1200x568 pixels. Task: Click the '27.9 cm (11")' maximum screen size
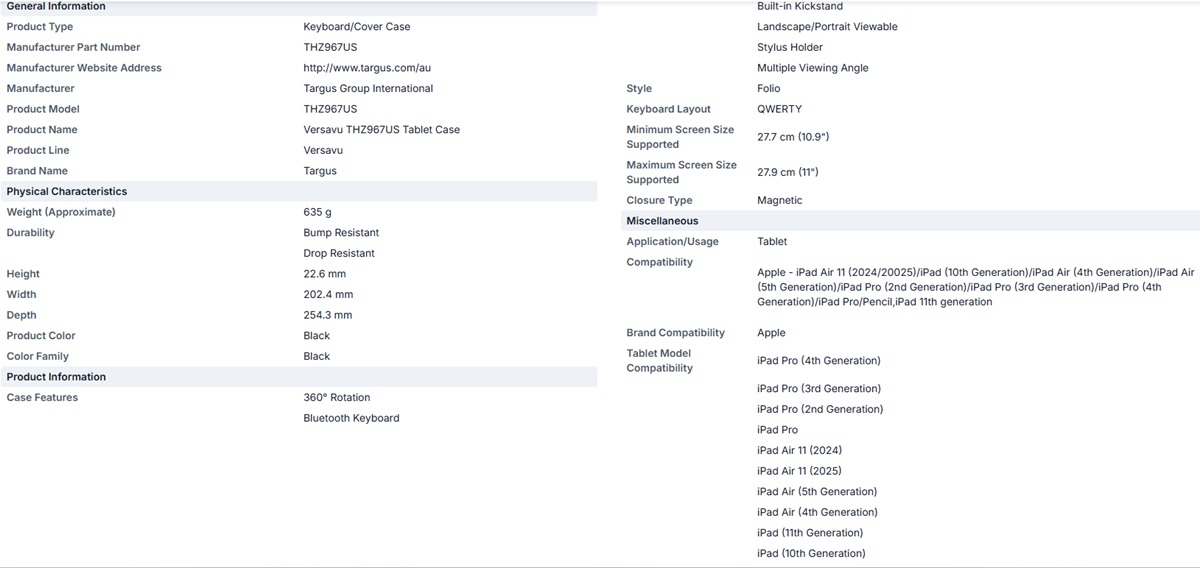tap(788, 172)
